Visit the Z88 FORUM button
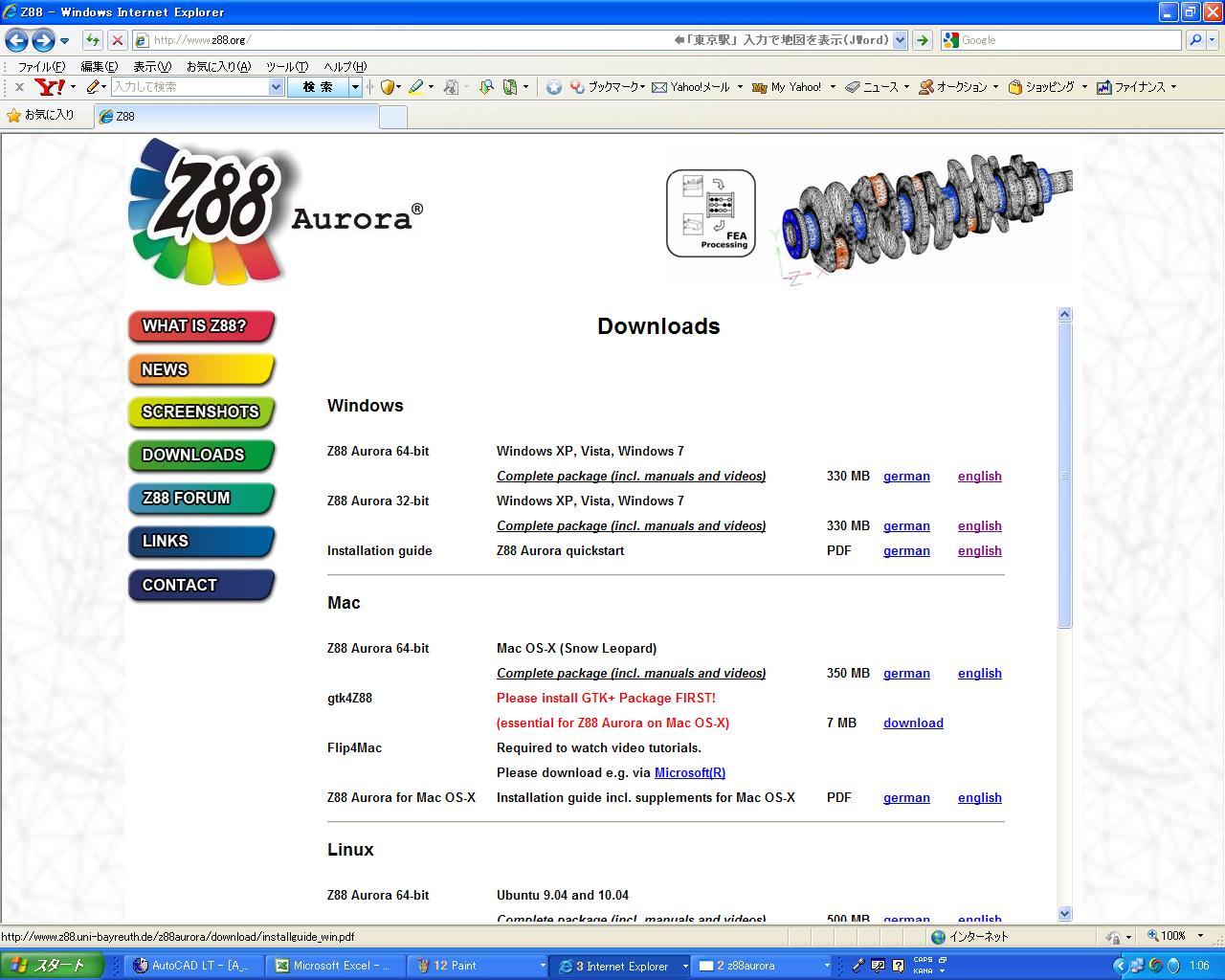Viewport: 1225px width, 980px height. [201, 499]
